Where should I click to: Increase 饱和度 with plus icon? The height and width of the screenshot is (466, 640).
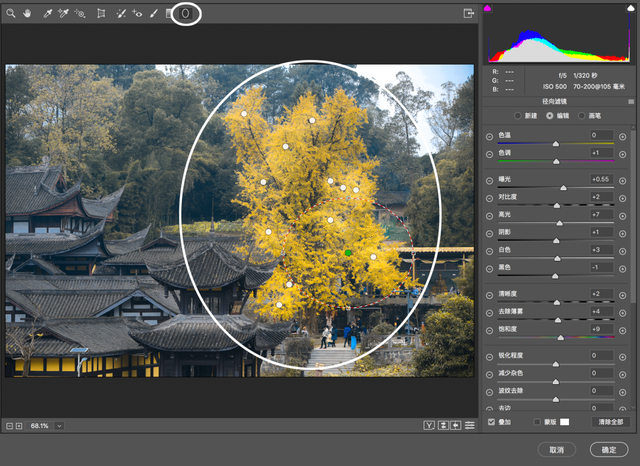tap(622, 331)
